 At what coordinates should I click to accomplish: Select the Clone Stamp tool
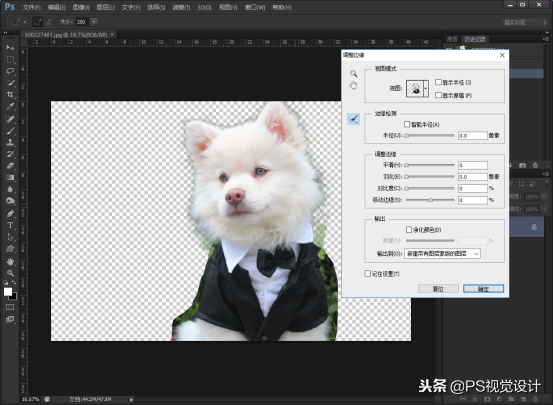tap(10, 143)
